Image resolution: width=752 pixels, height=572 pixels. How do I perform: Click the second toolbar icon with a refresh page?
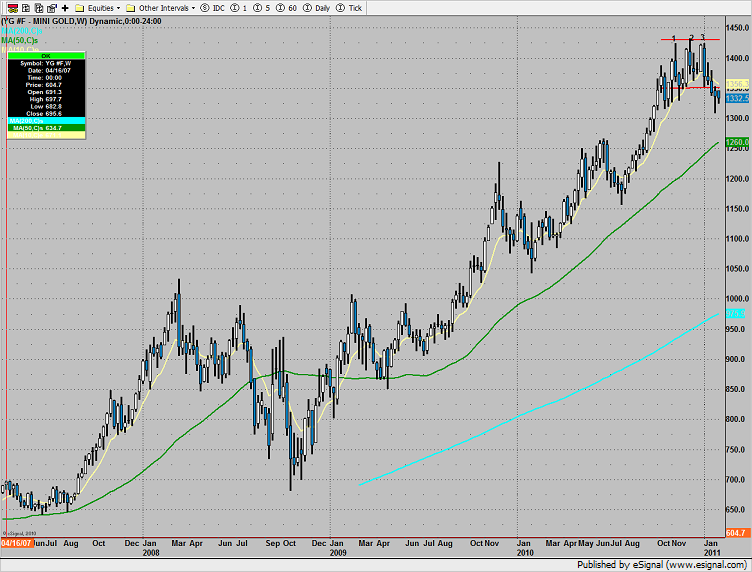[26, 8]
